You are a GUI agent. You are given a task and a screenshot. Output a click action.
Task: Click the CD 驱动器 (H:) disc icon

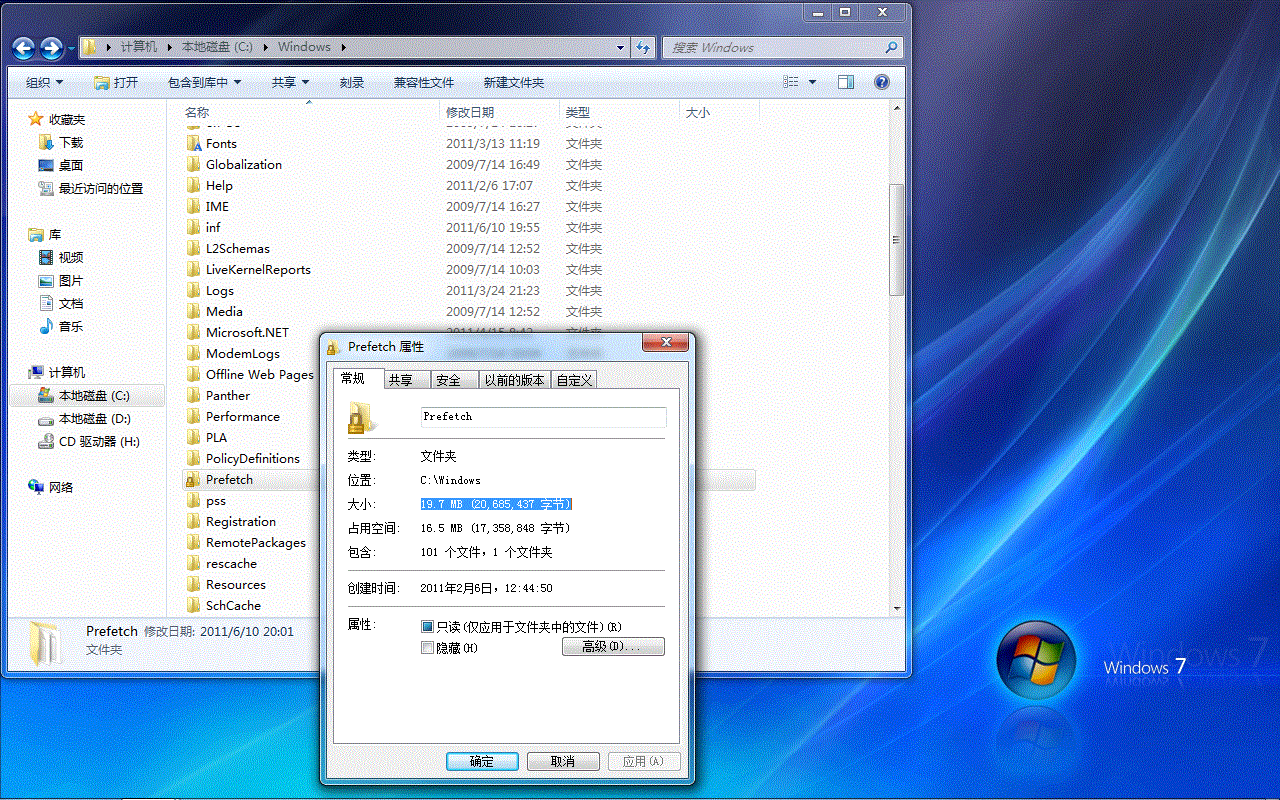pos(45,441)
